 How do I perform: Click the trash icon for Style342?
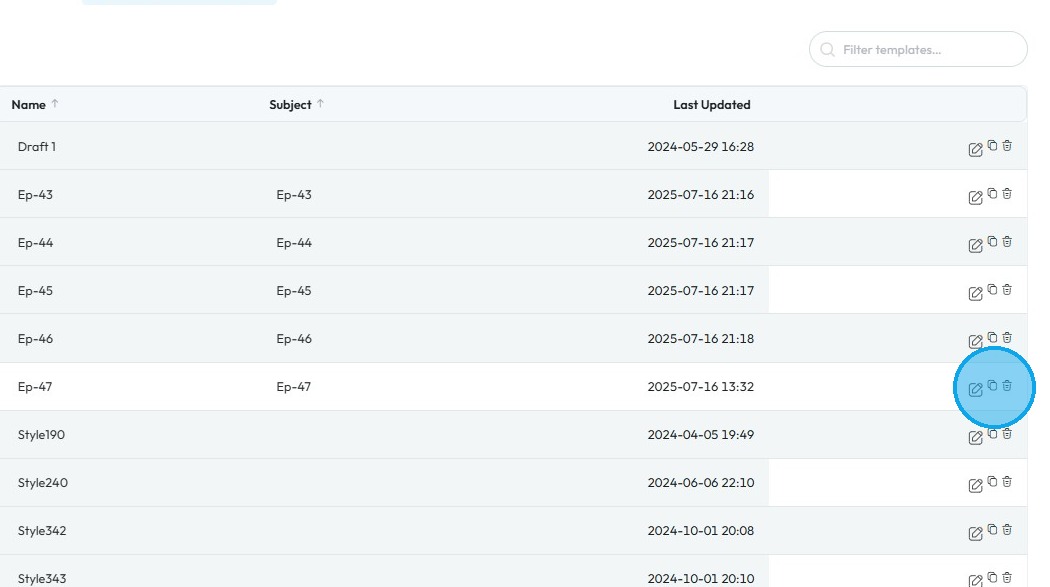pyautogui.click(x=1007, y=529)
